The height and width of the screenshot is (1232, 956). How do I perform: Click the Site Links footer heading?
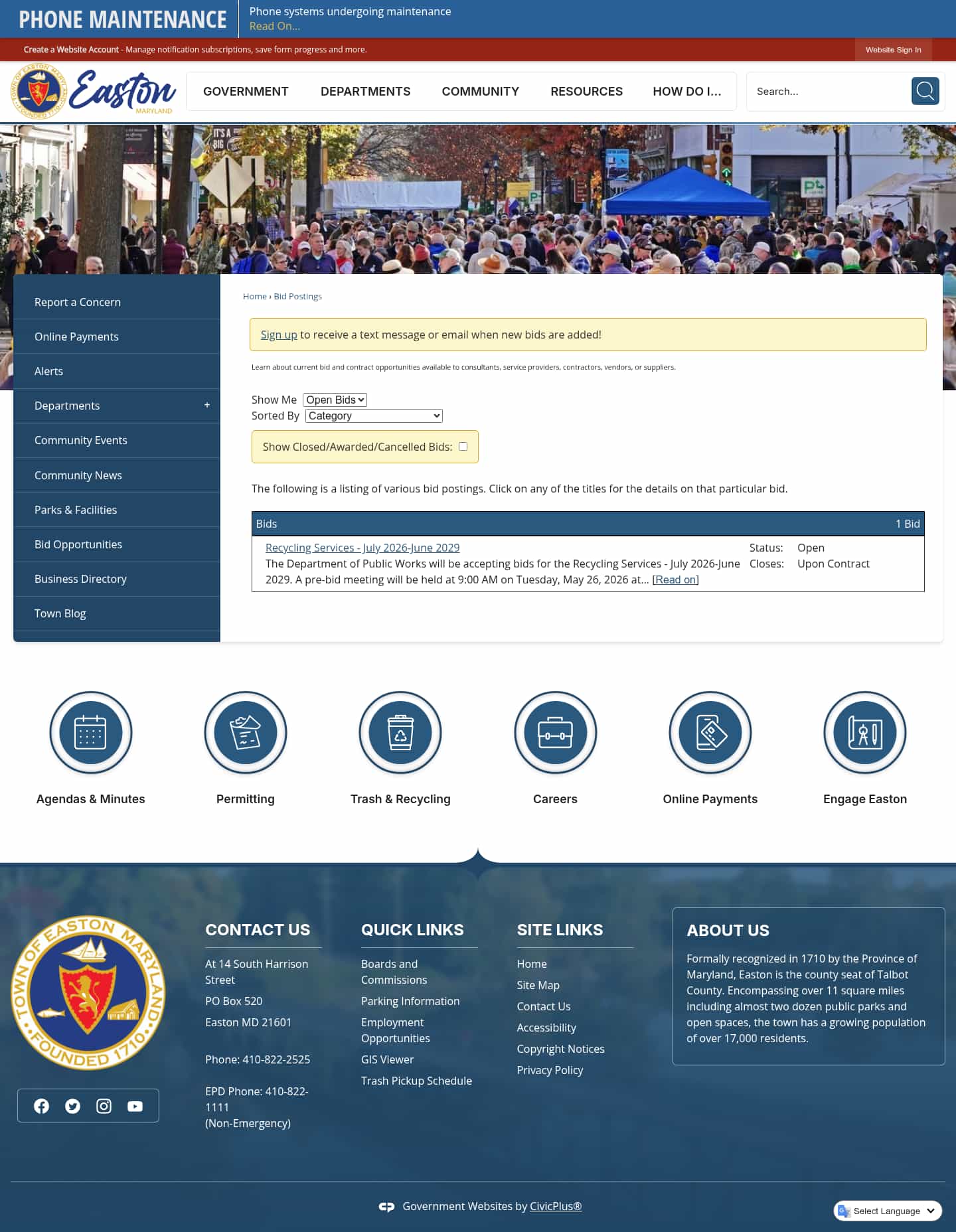560,930
